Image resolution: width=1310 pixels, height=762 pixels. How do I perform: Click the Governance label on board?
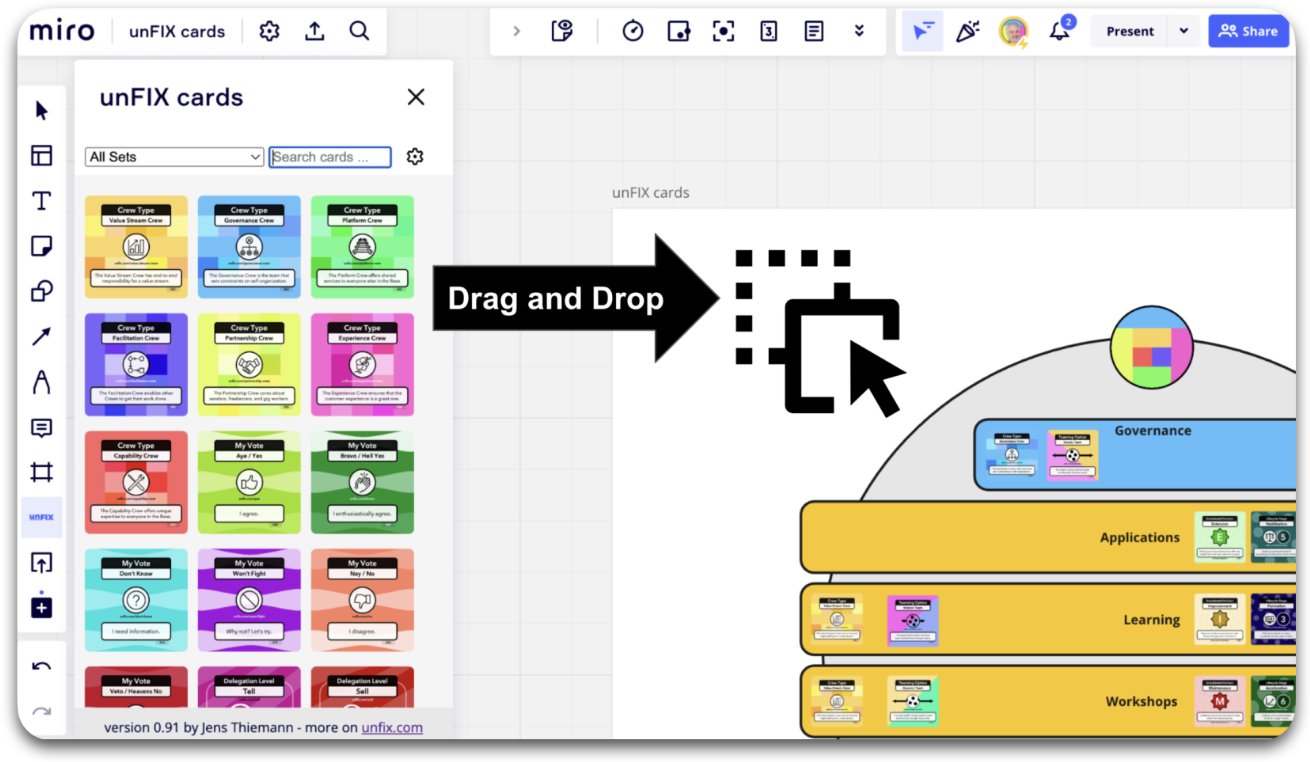coord(1153,431)
